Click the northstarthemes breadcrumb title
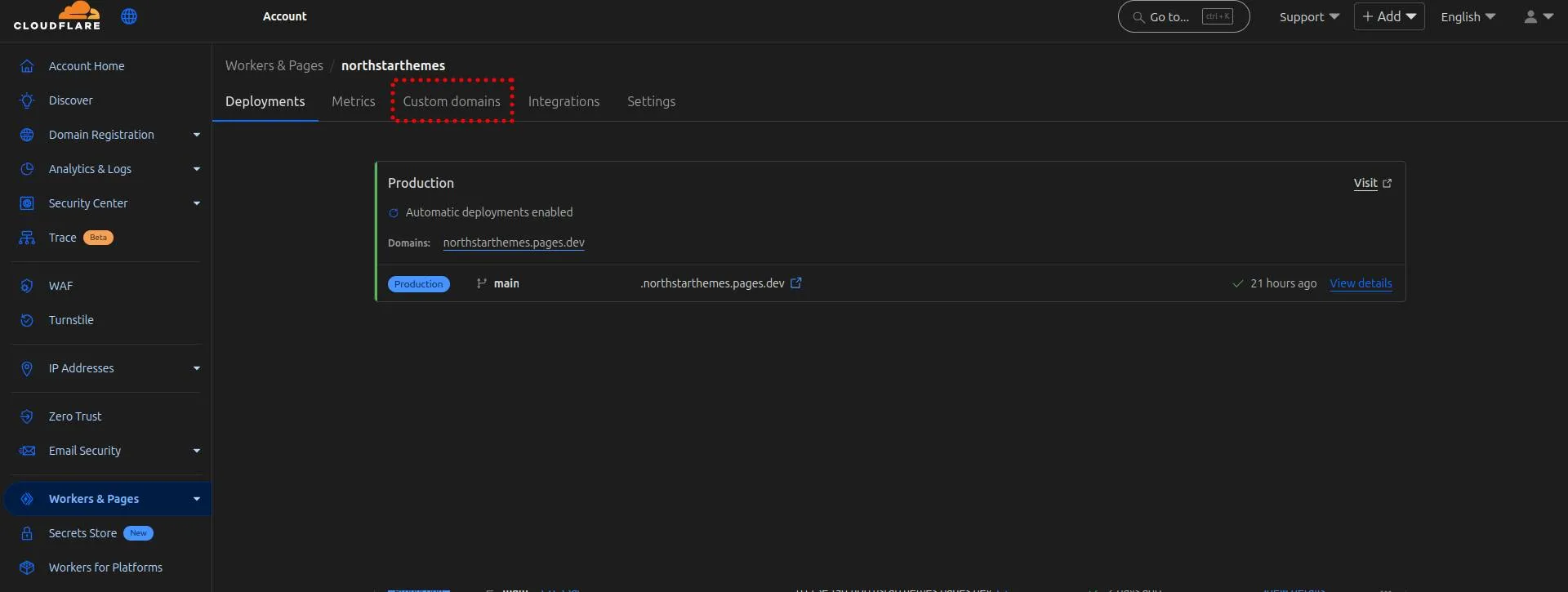 [x=393, y=65]
